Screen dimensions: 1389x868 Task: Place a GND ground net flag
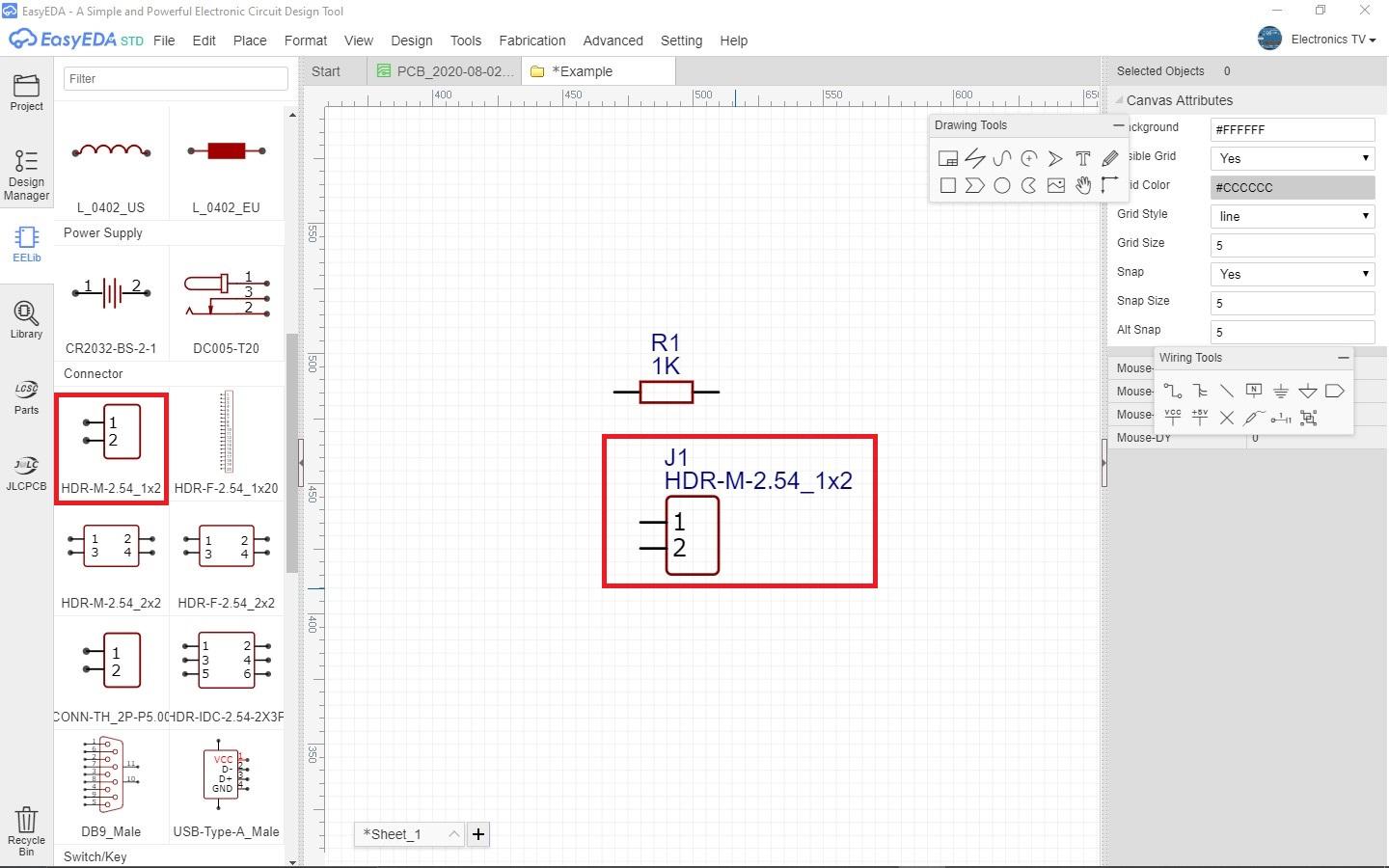coord(1281,391)
